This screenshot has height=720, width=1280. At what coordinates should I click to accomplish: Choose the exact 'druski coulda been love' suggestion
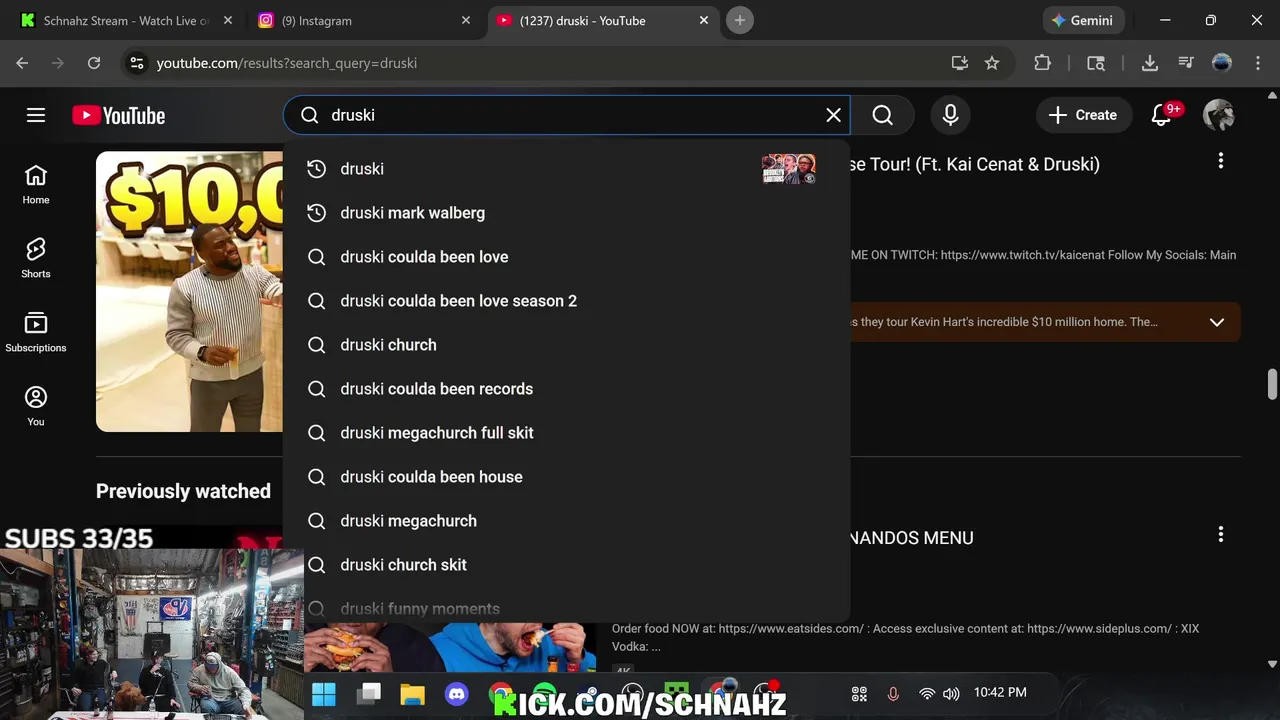tap(566, 257)
